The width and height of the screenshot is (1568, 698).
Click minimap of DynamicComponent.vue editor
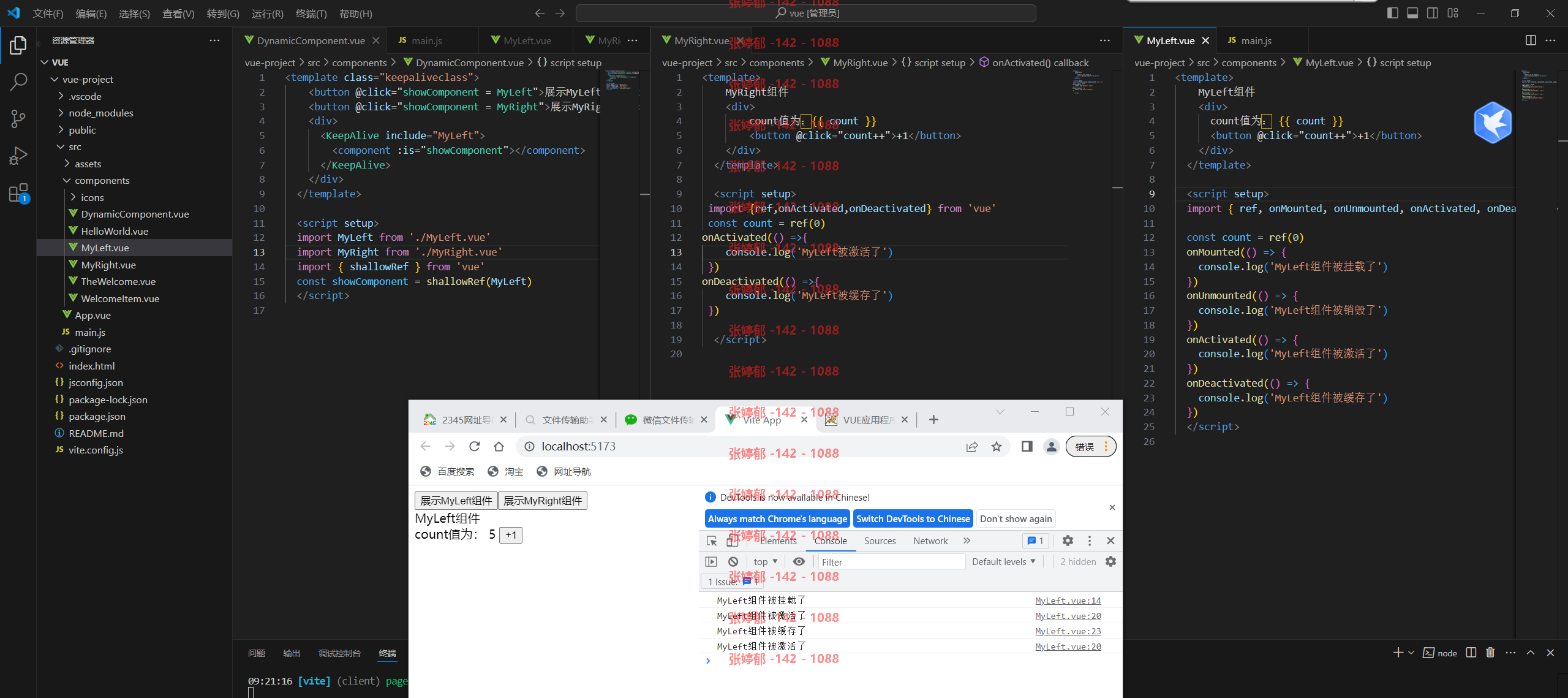click(622, 80)
